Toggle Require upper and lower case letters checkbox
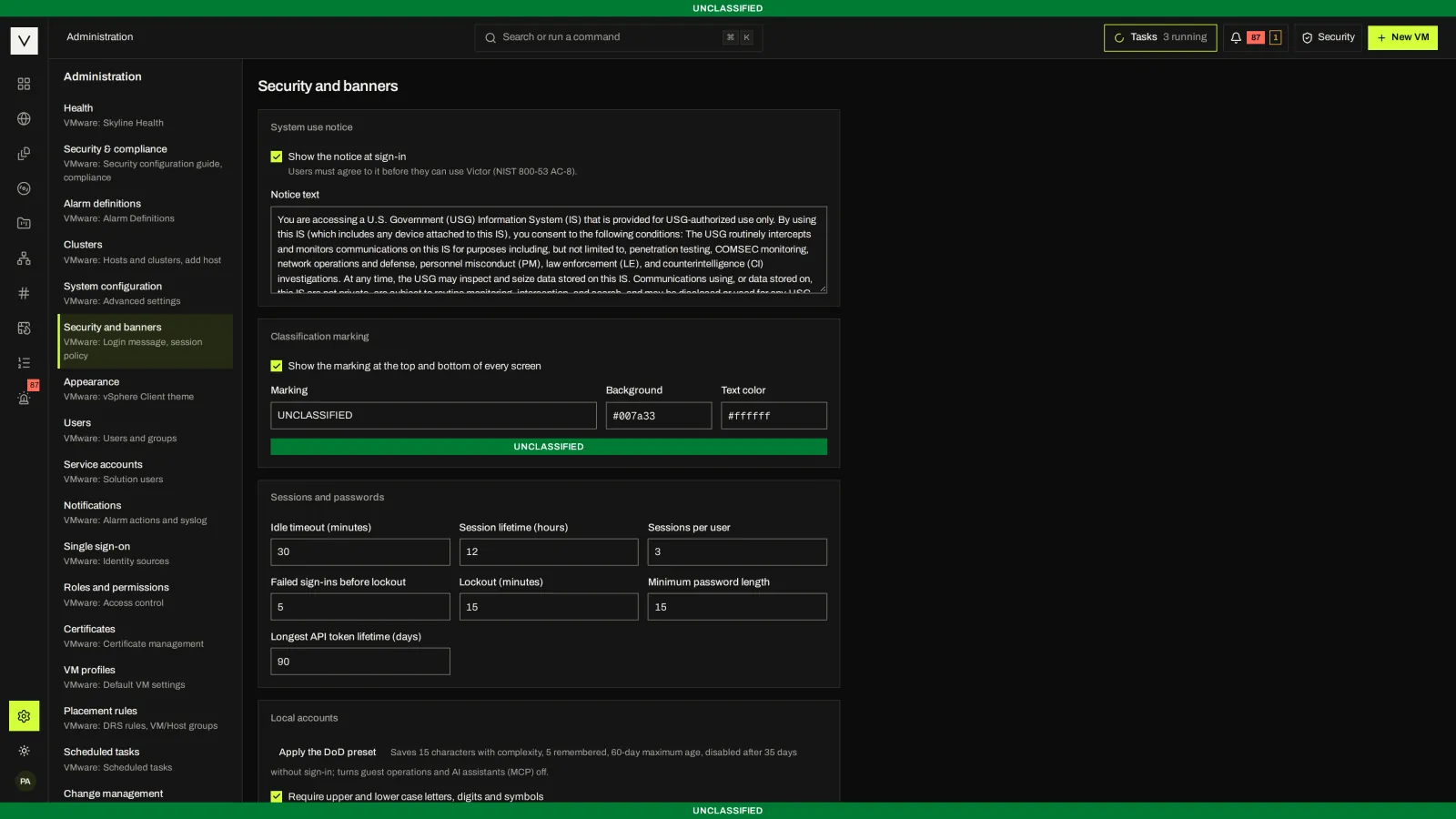Screen dimensions: 1456x819 tap(277, 796)
